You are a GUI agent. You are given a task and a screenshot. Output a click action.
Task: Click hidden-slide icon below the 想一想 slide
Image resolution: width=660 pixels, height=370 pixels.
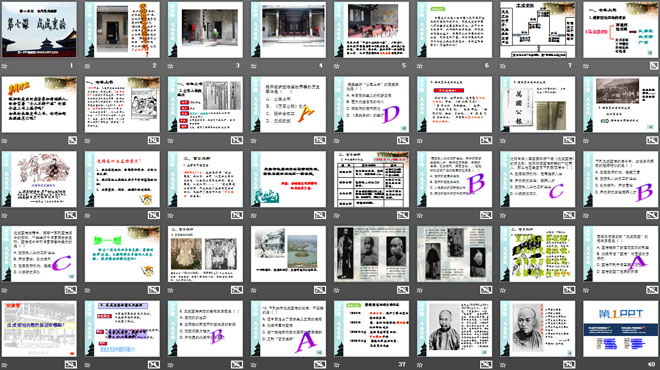[153, 290]
